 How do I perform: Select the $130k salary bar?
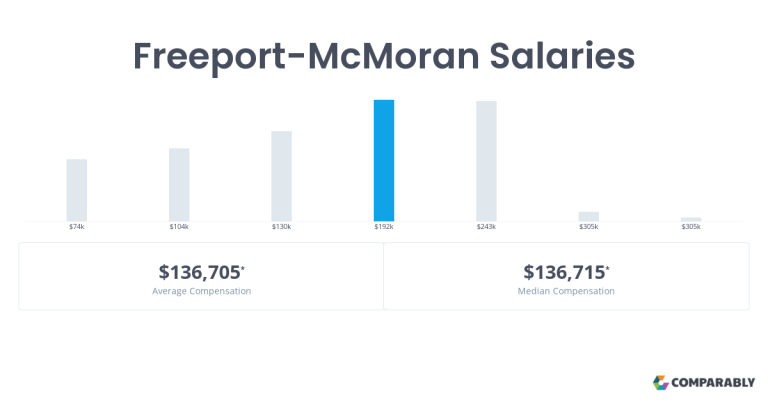point(282,176)
